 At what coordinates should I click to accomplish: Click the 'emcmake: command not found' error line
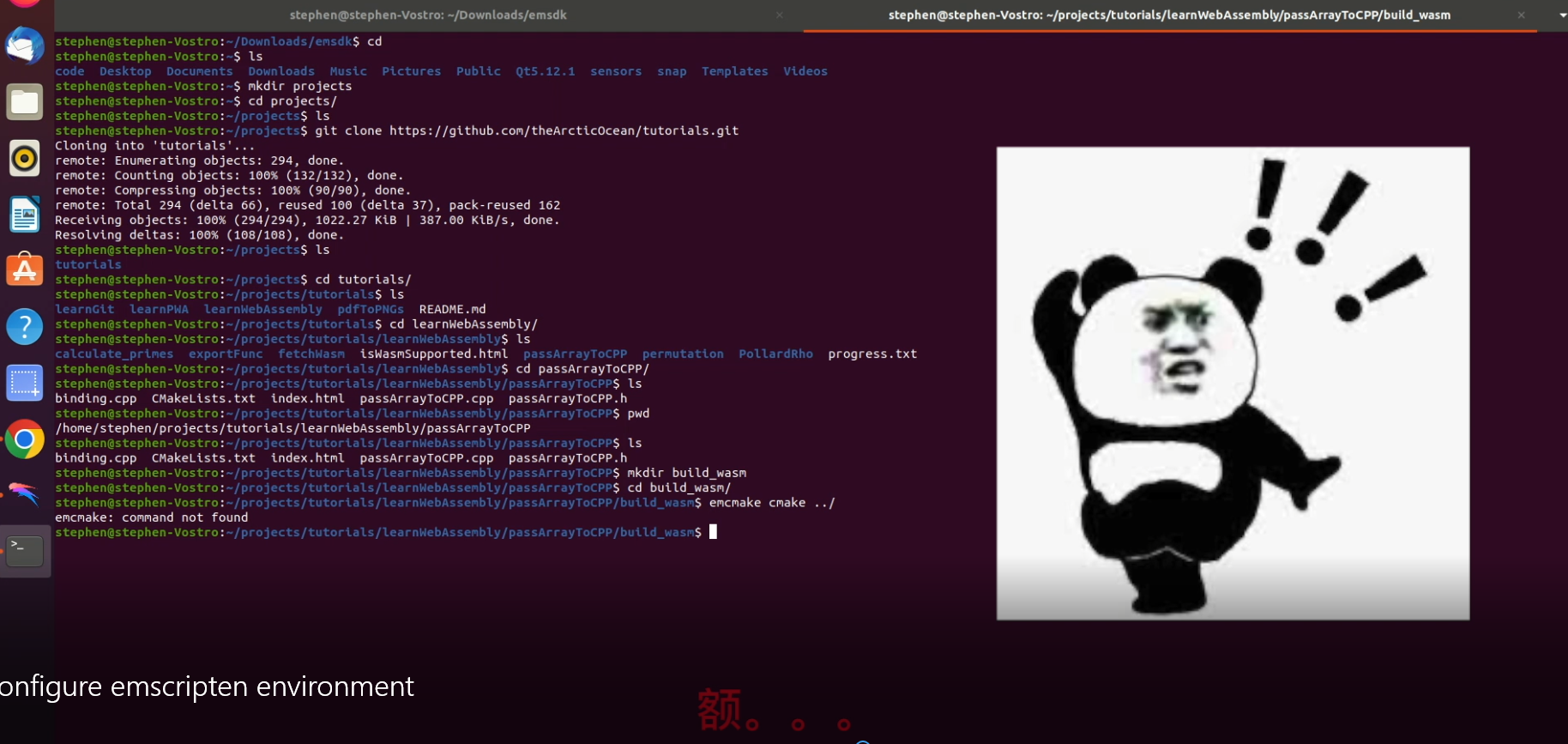(152, 517)
